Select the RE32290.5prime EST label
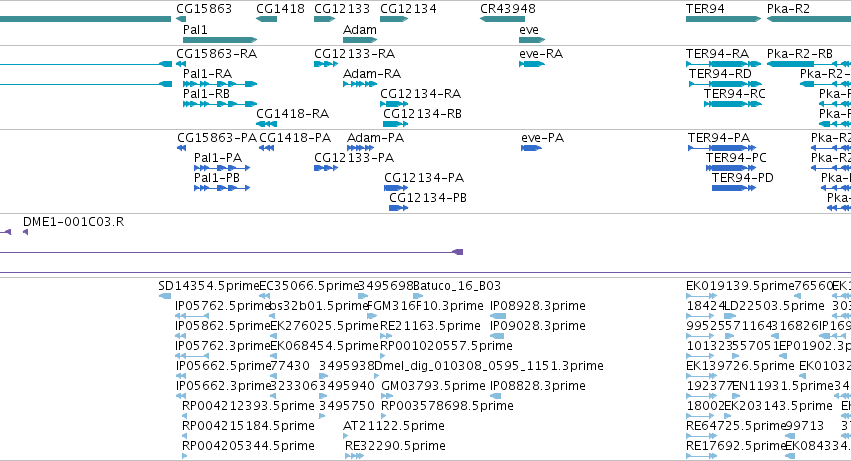 point(396,447)
